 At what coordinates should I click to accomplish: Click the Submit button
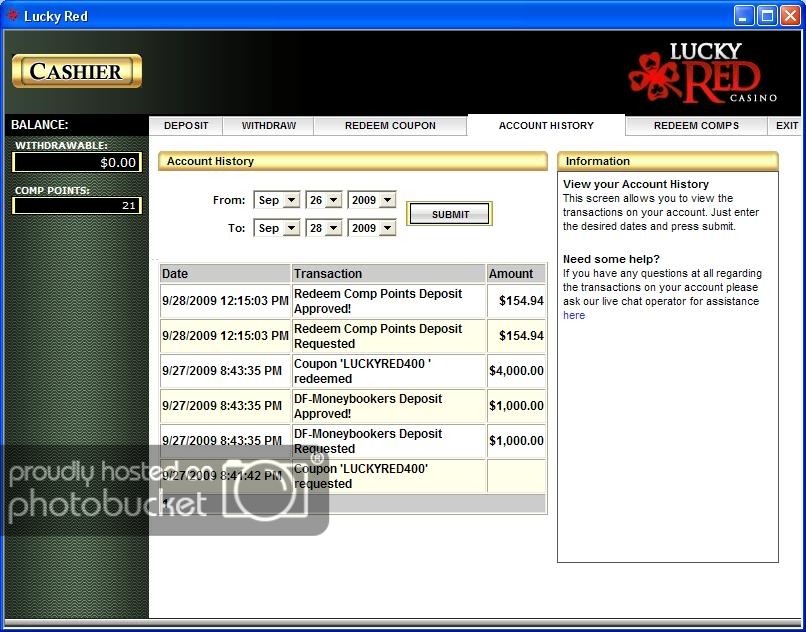tap(450, 214)
